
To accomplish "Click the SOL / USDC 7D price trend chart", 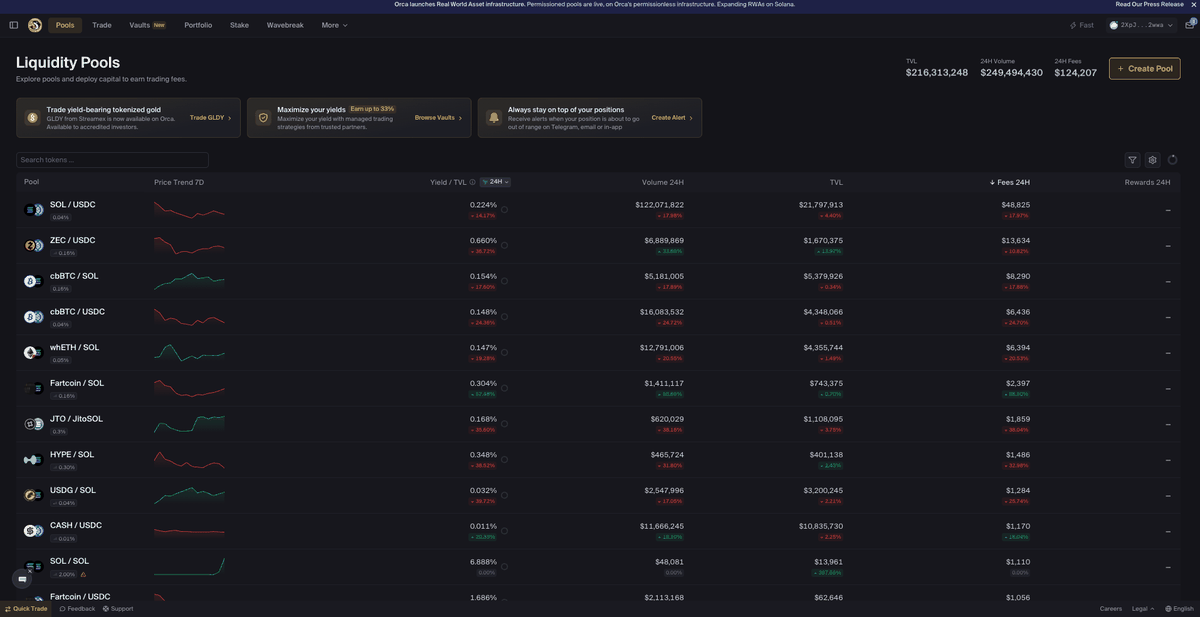I will tap(189, 210).
